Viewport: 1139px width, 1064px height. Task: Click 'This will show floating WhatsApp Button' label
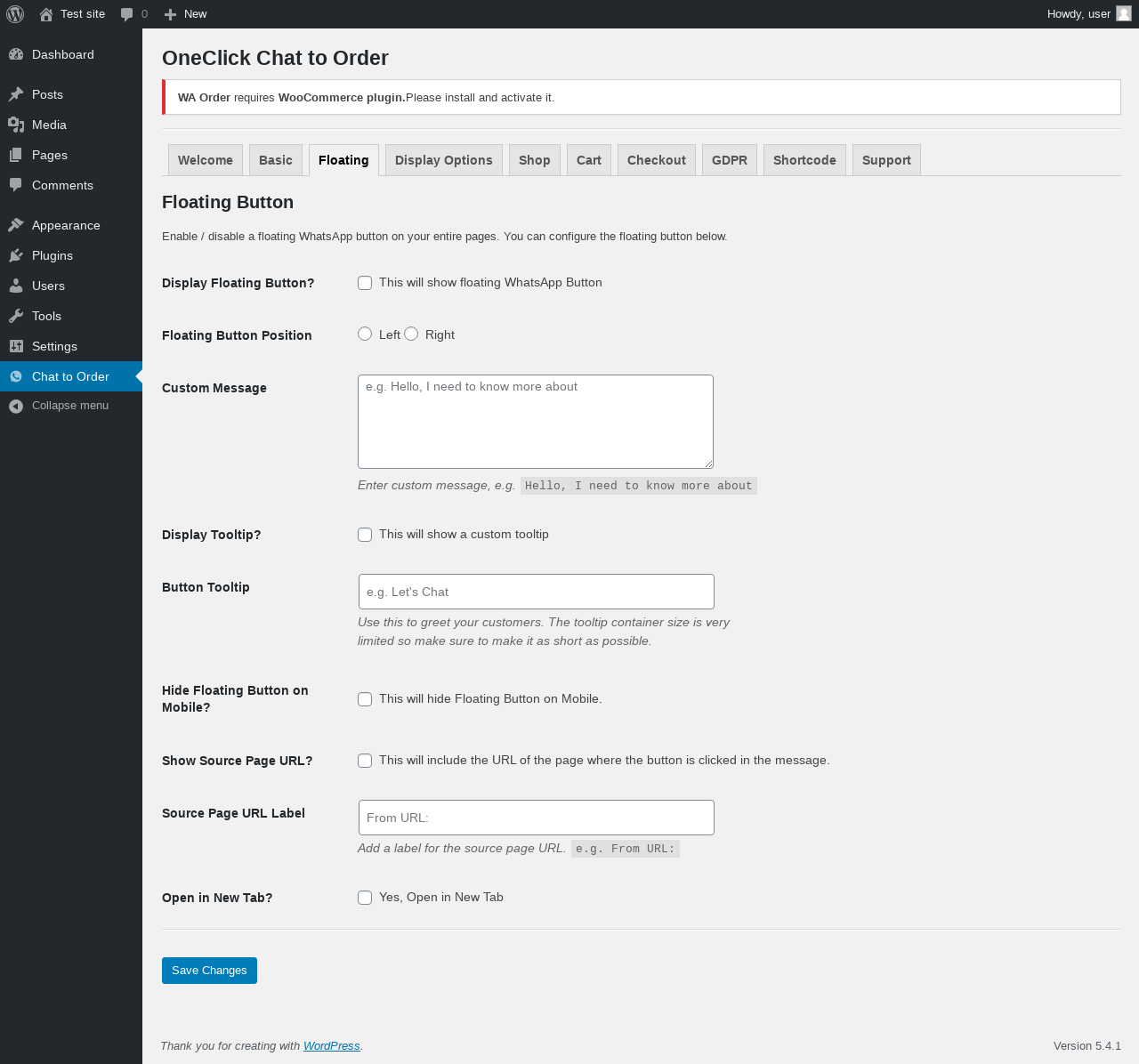[490, 283]
